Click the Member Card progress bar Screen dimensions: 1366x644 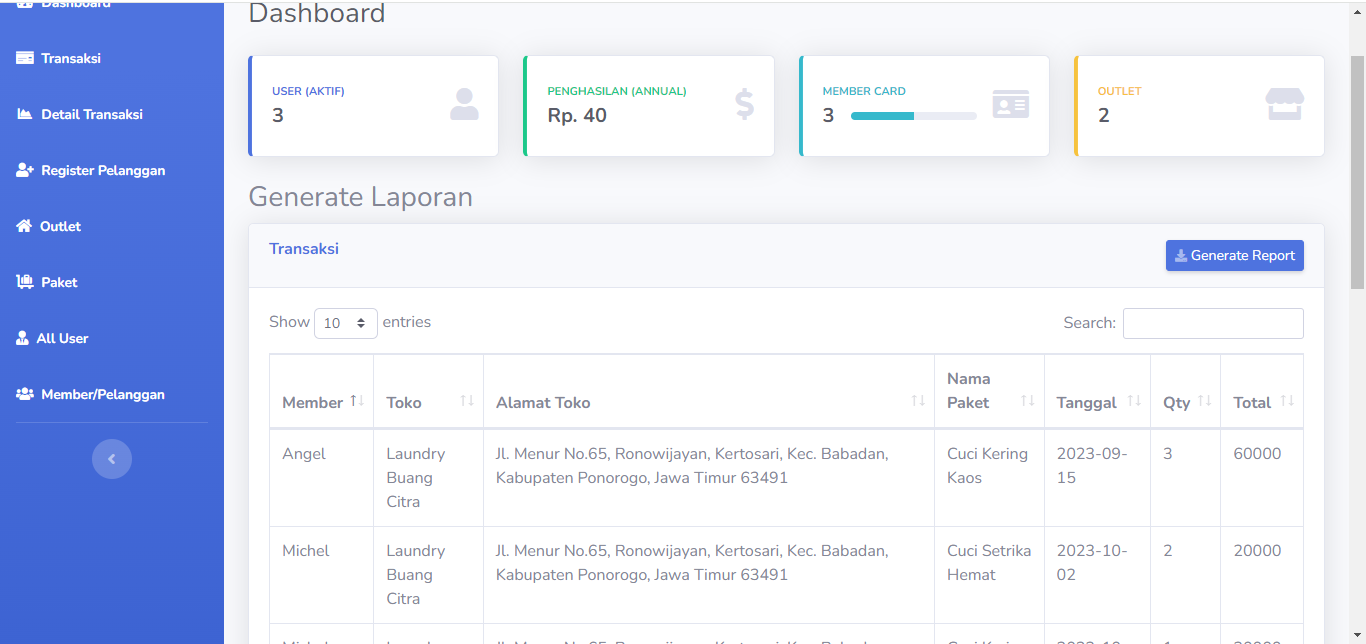click(x=913, y=116)
